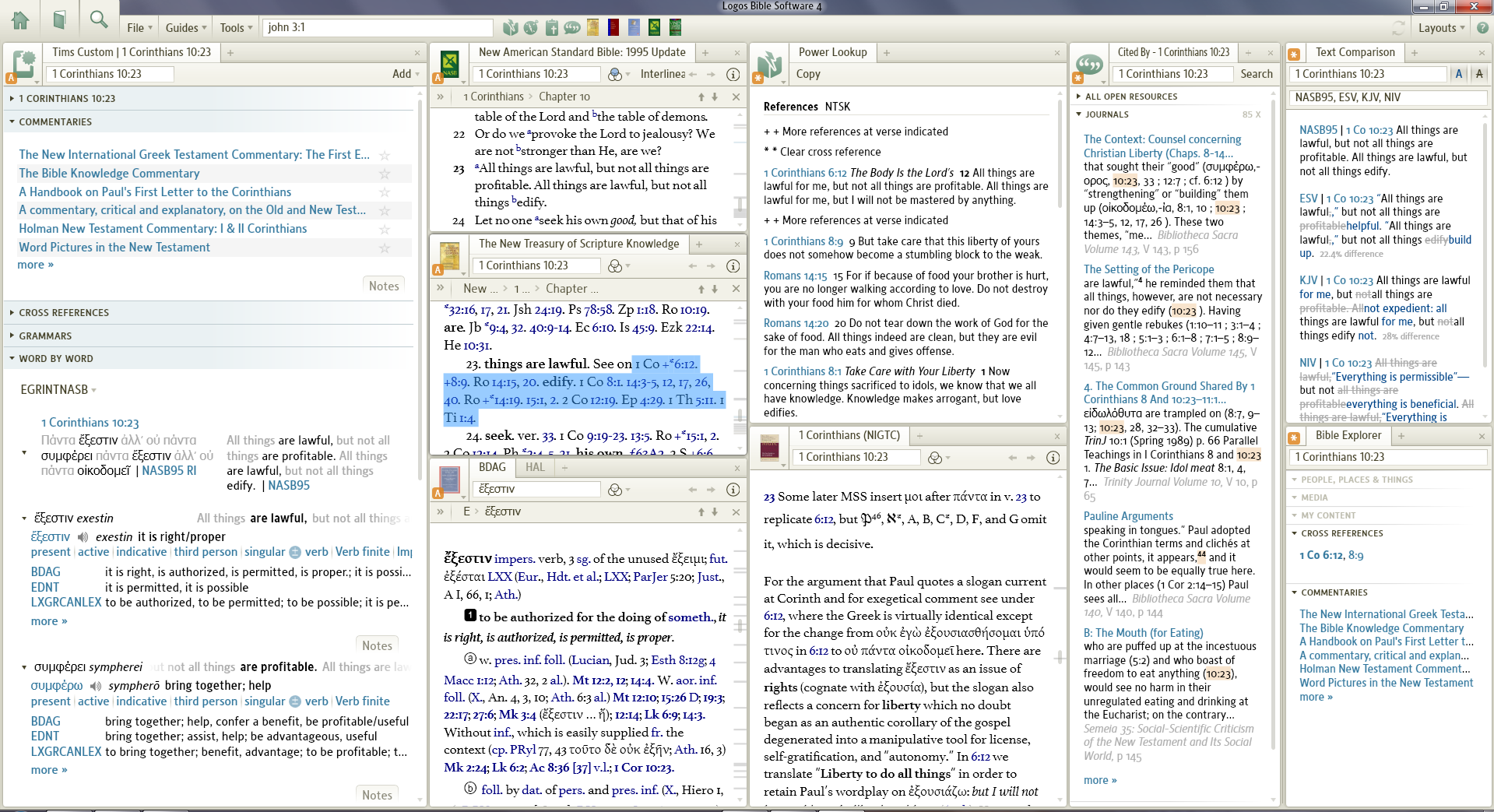Play pronunciation of exestin
The image size is (1494, 812).
point(83,537)
